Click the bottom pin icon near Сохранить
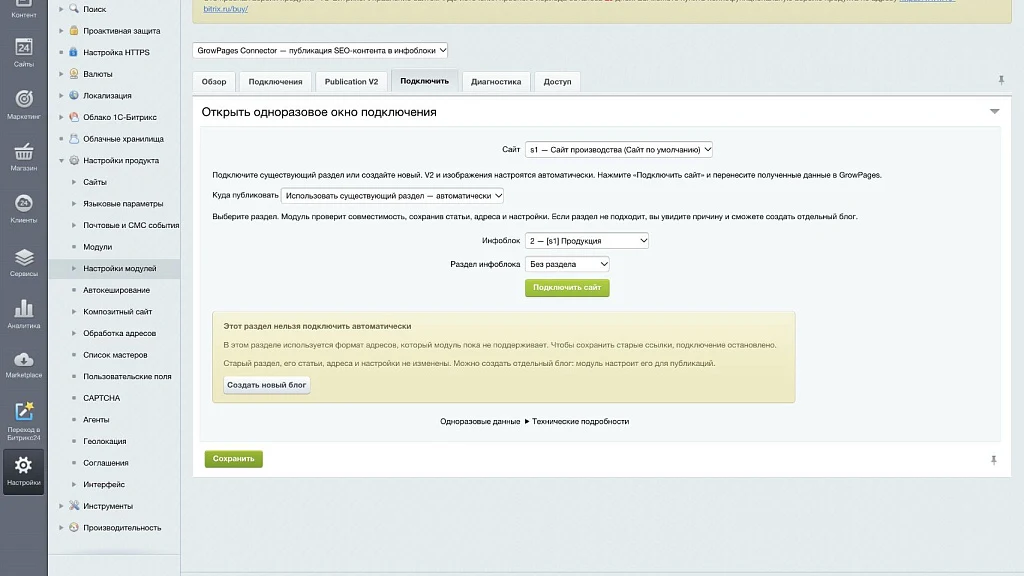Viewport: 1024px width, 576px height. click(994, 460)
